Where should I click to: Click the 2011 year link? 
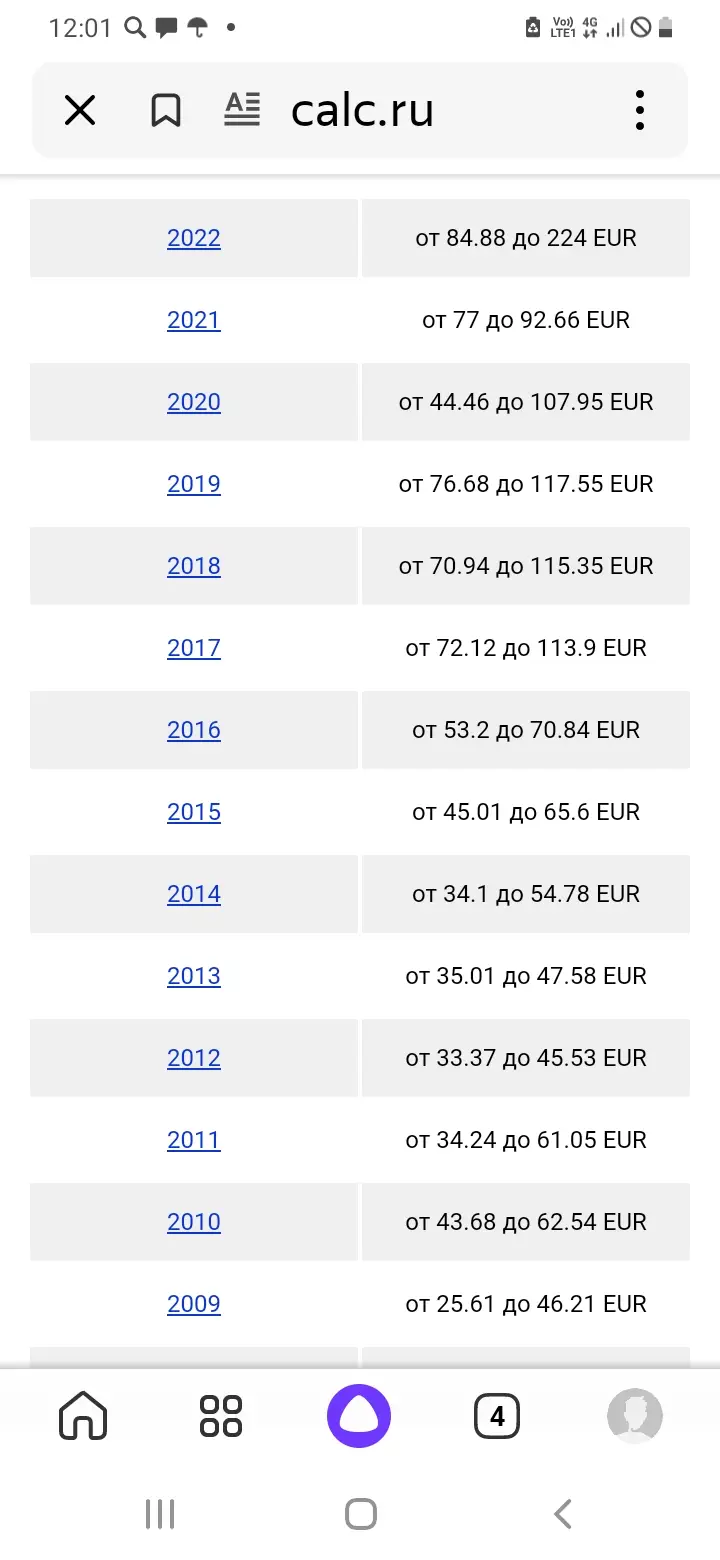194,1140
